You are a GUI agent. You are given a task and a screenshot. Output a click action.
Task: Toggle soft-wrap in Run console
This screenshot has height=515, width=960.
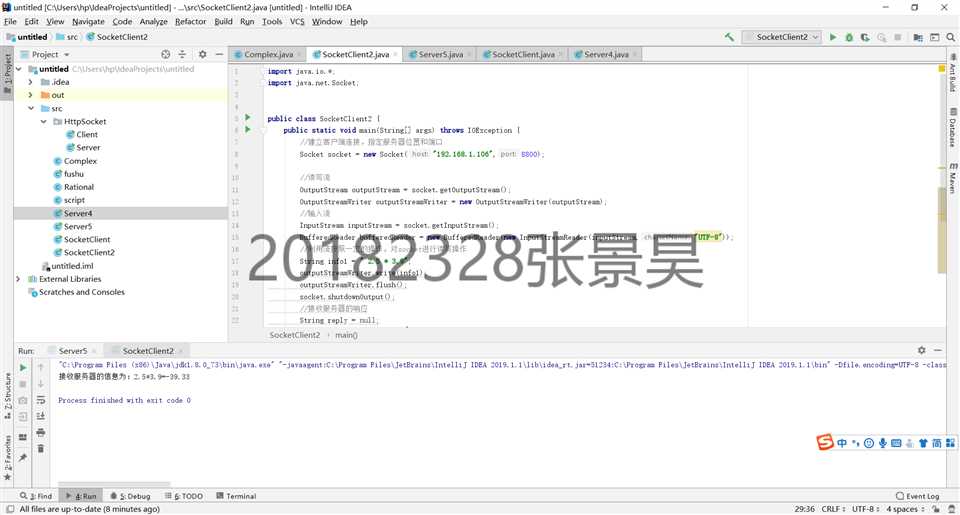40,400
